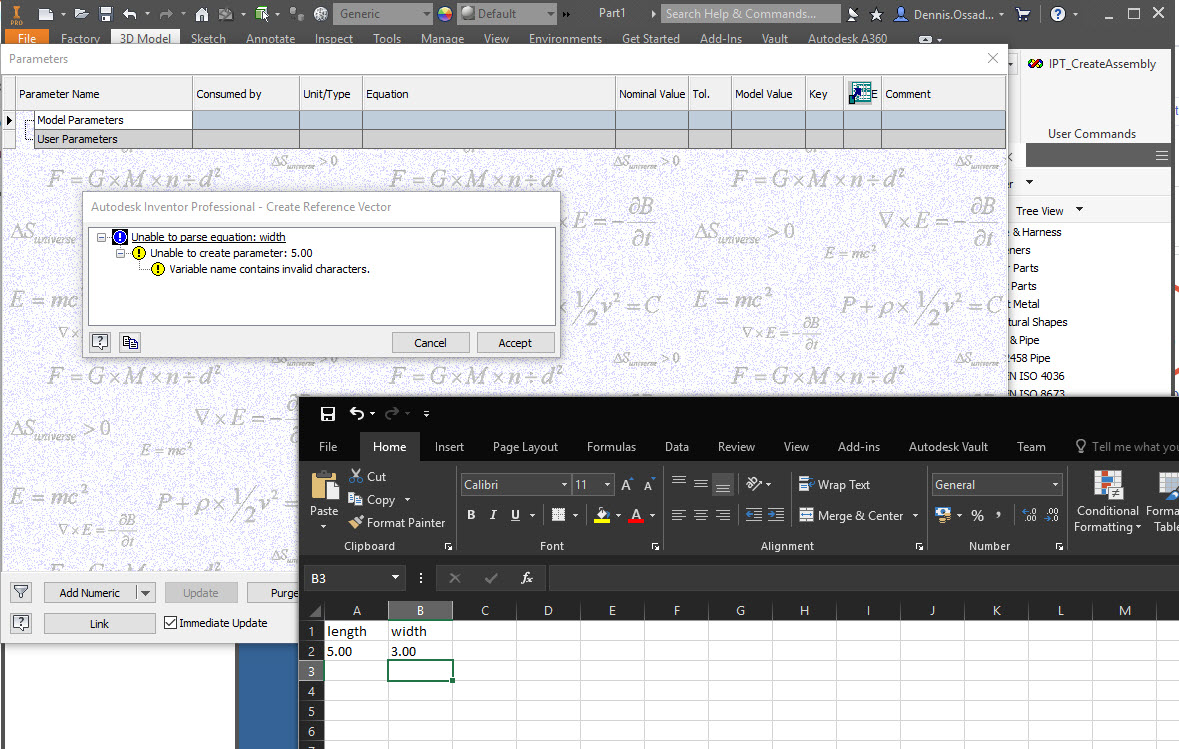Viewport: 1179px width, 749px height.
Task: Select cell A1 containing length
Action: [x=356, y=631]
